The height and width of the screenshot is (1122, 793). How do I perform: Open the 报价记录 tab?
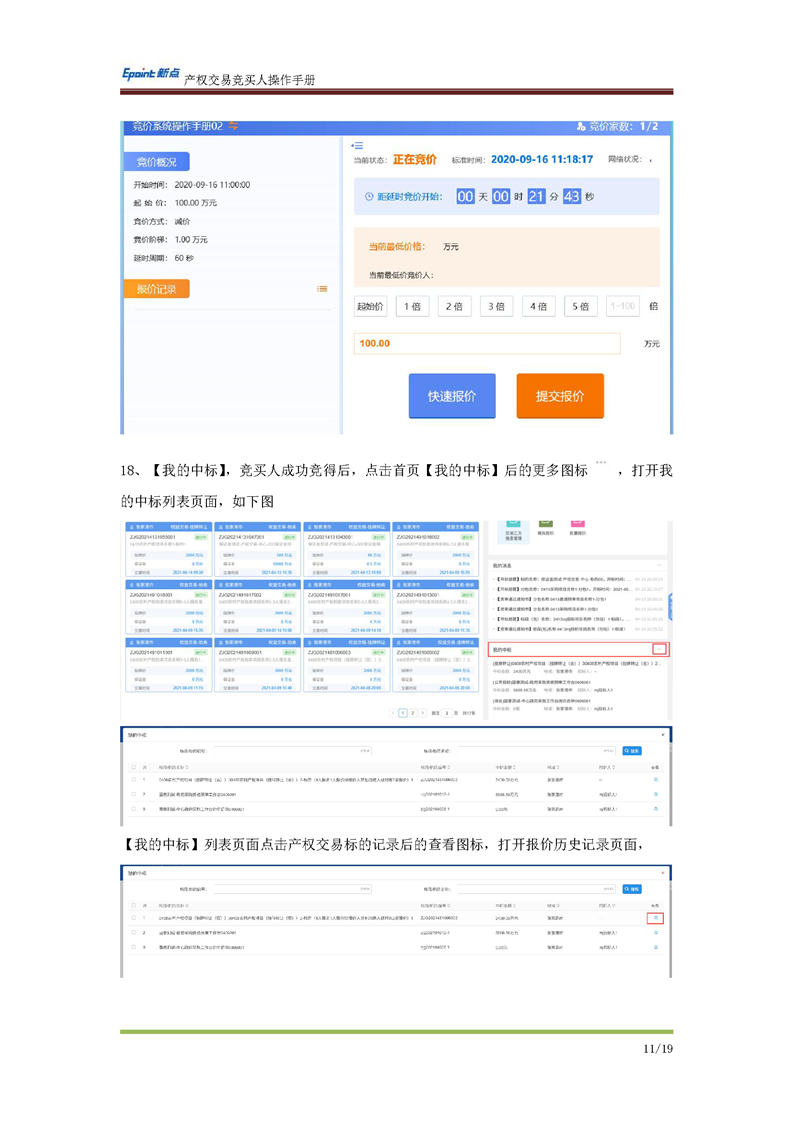(156, 289)
